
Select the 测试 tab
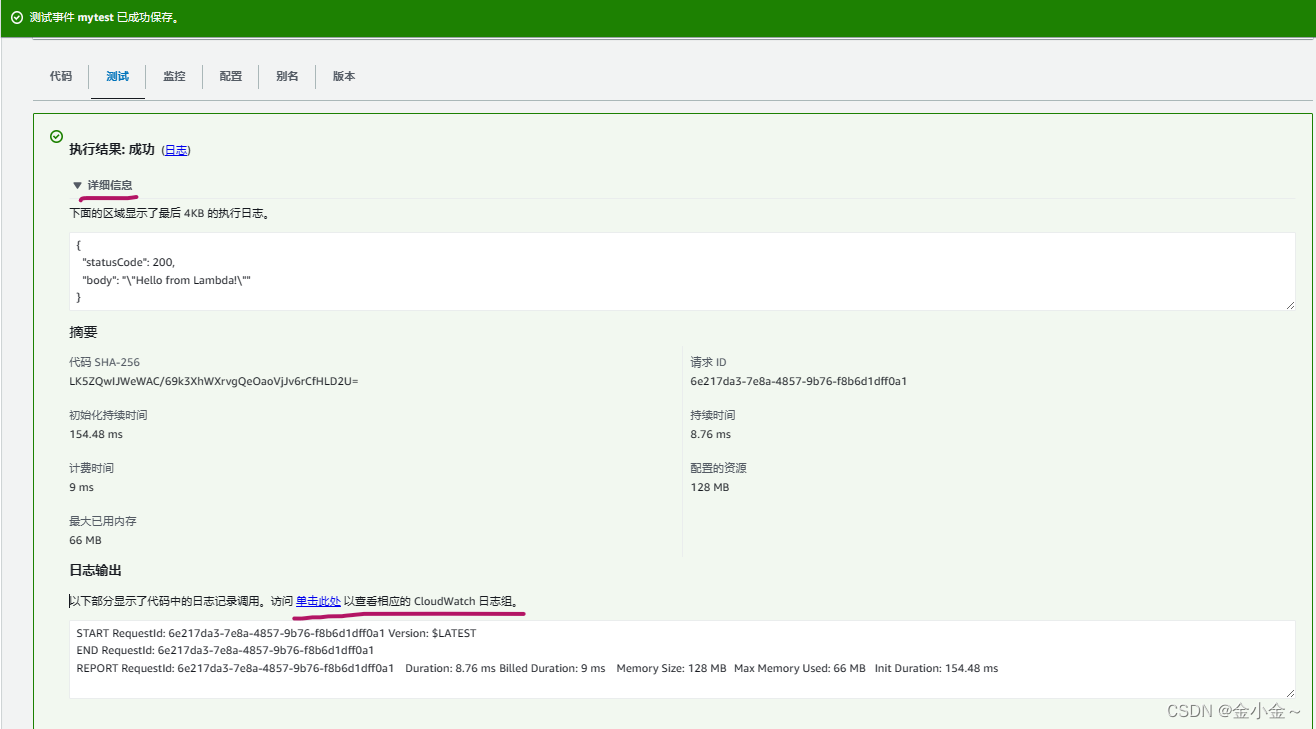click(x=118, y=76)
